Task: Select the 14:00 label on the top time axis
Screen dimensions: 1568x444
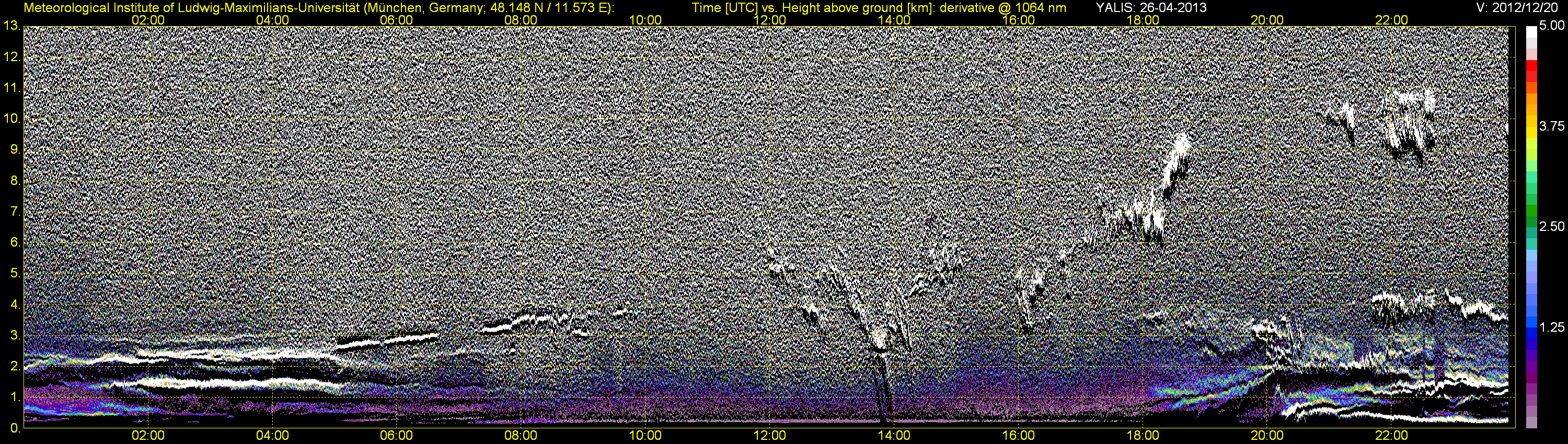Action: click(894, 20)
